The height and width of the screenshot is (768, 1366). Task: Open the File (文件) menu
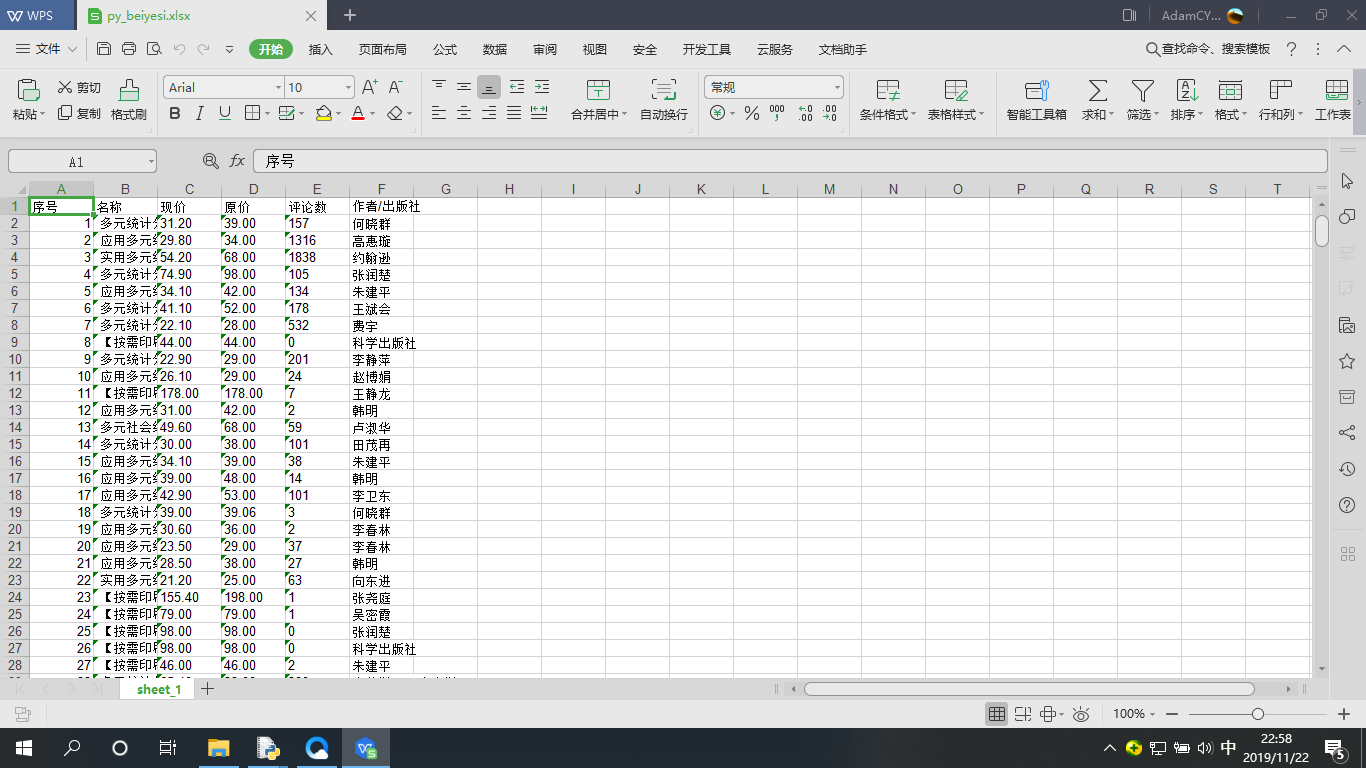coord(47,49)
